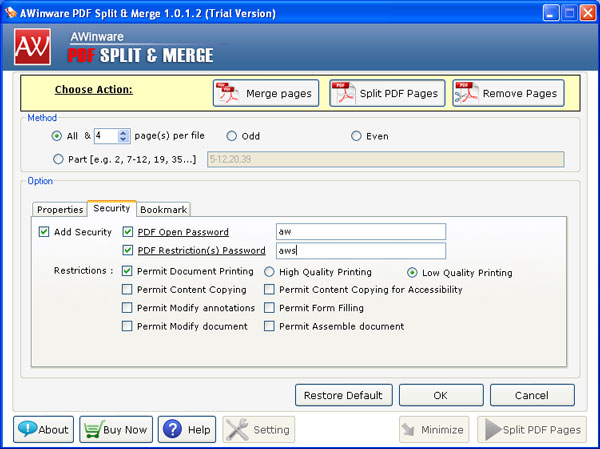Select Remove Pages action button
Viewport: 600px width, 449px height.
[508, 93]
